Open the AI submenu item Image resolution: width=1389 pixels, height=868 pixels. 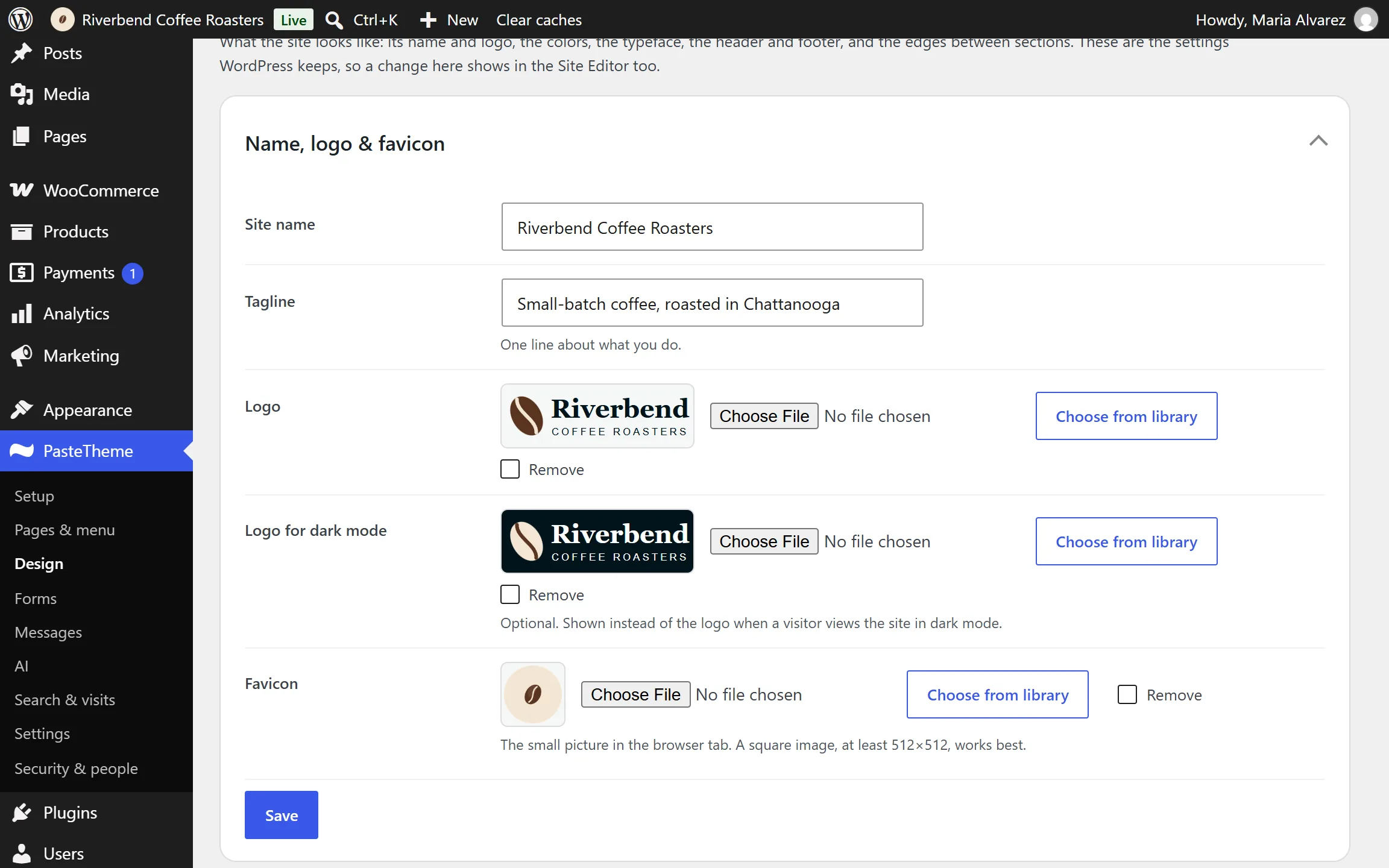point(22,666)
